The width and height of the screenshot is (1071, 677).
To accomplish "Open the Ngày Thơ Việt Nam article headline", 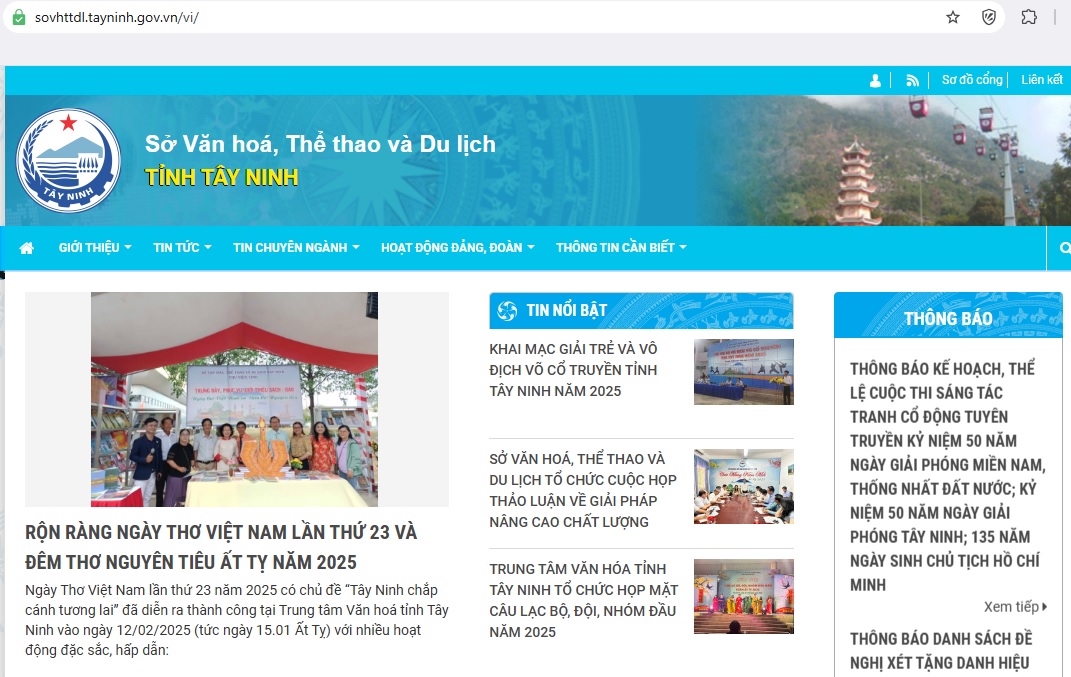I will [x=220, y=546].
